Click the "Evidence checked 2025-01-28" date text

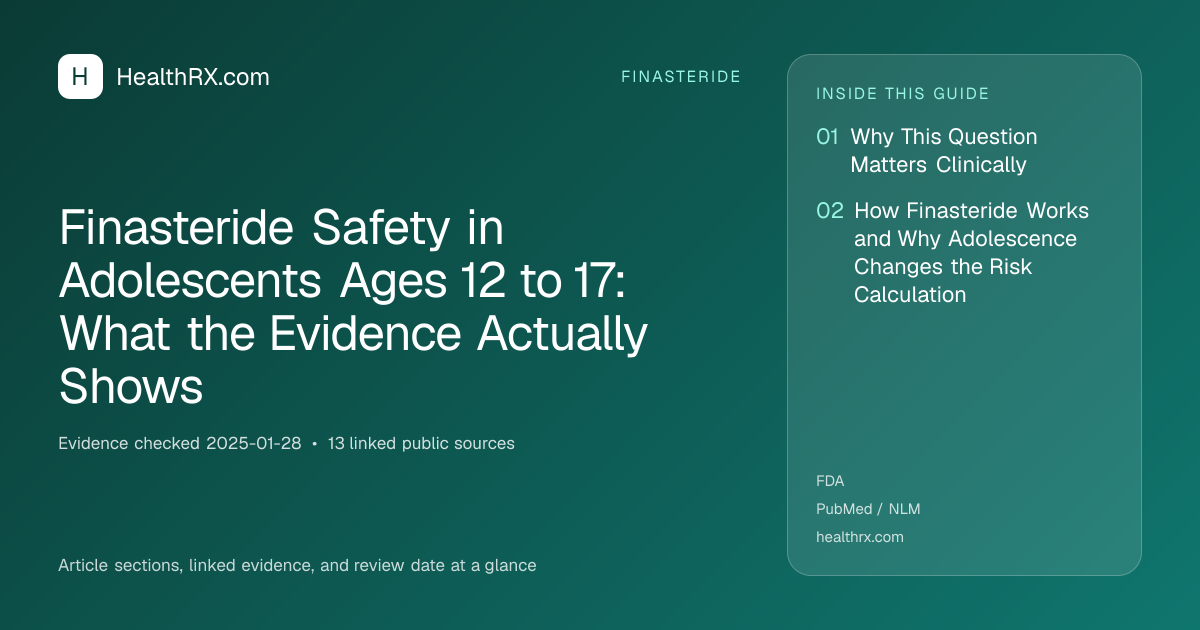[180, 443]
